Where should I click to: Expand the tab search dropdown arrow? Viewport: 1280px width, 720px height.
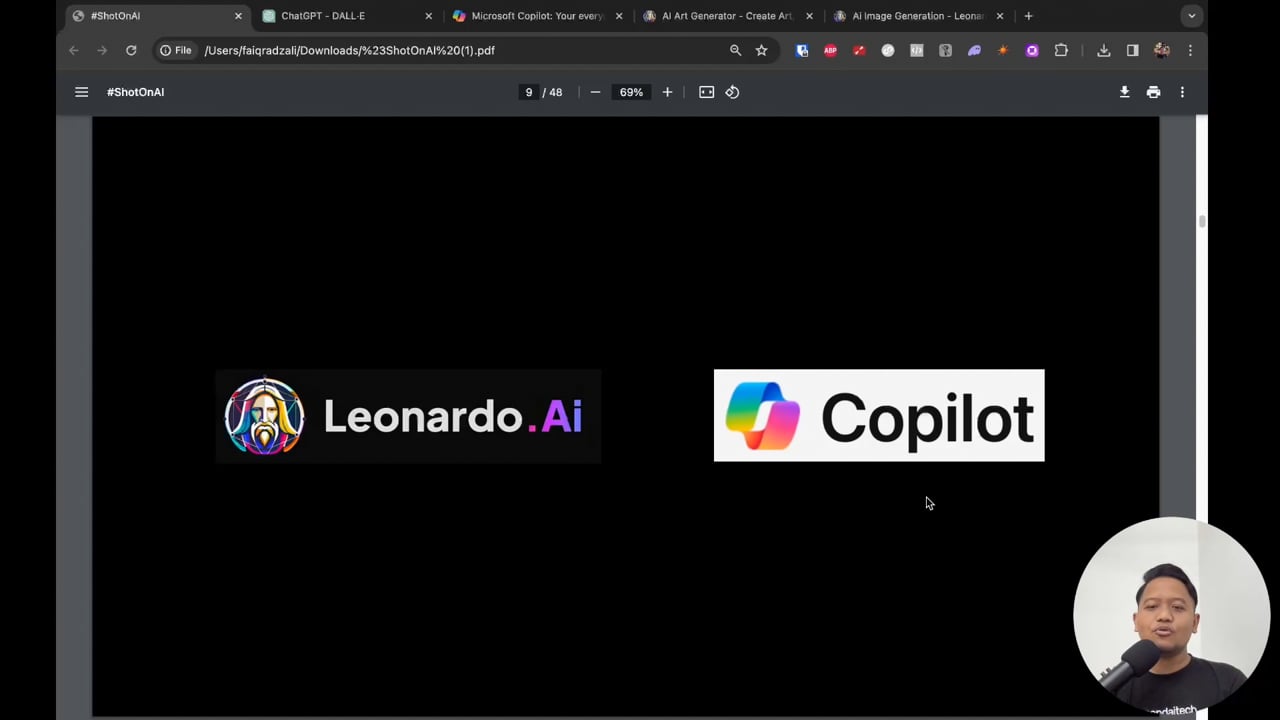(1191, 16)
